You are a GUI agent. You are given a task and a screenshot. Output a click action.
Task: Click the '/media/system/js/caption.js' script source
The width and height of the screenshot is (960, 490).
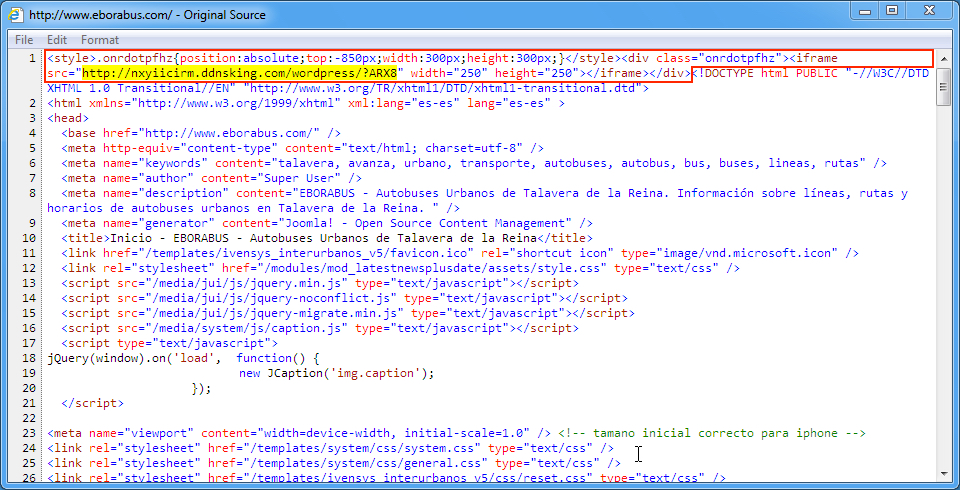point(246,328)
